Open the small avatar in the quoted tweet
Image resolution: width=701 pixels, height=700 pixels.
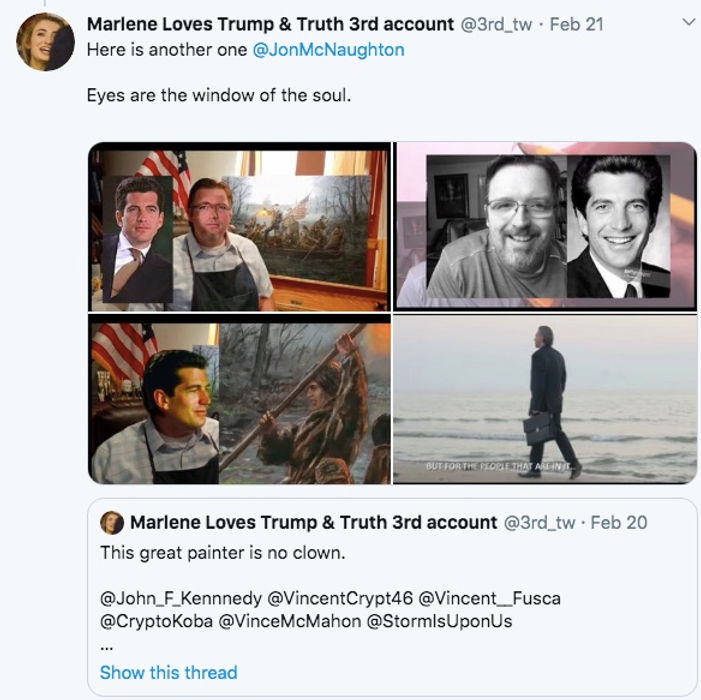coord(112,523)
